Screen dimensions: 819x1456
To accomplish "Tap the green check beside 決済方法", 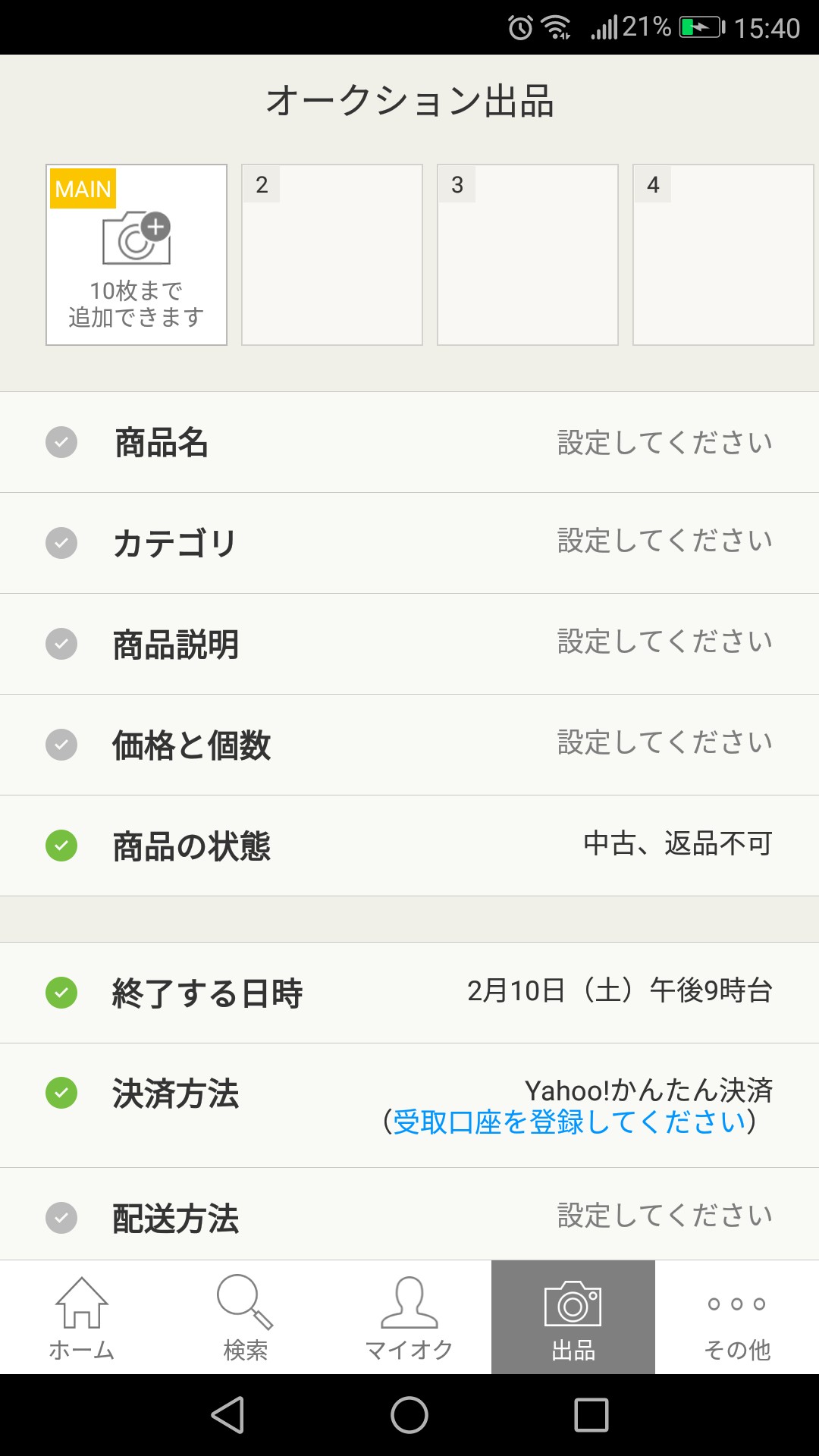I will click(61, 1093).
